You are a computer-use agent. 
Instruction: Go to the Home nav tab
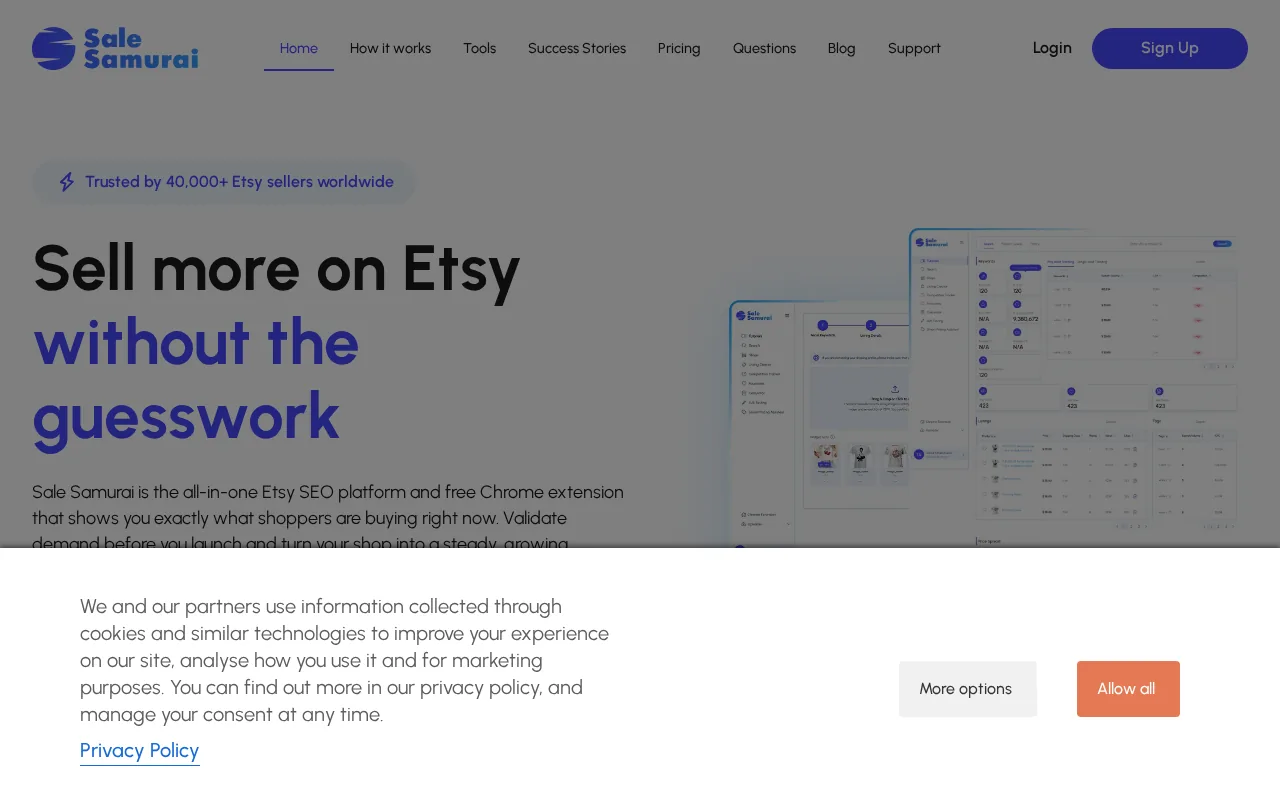299,48
